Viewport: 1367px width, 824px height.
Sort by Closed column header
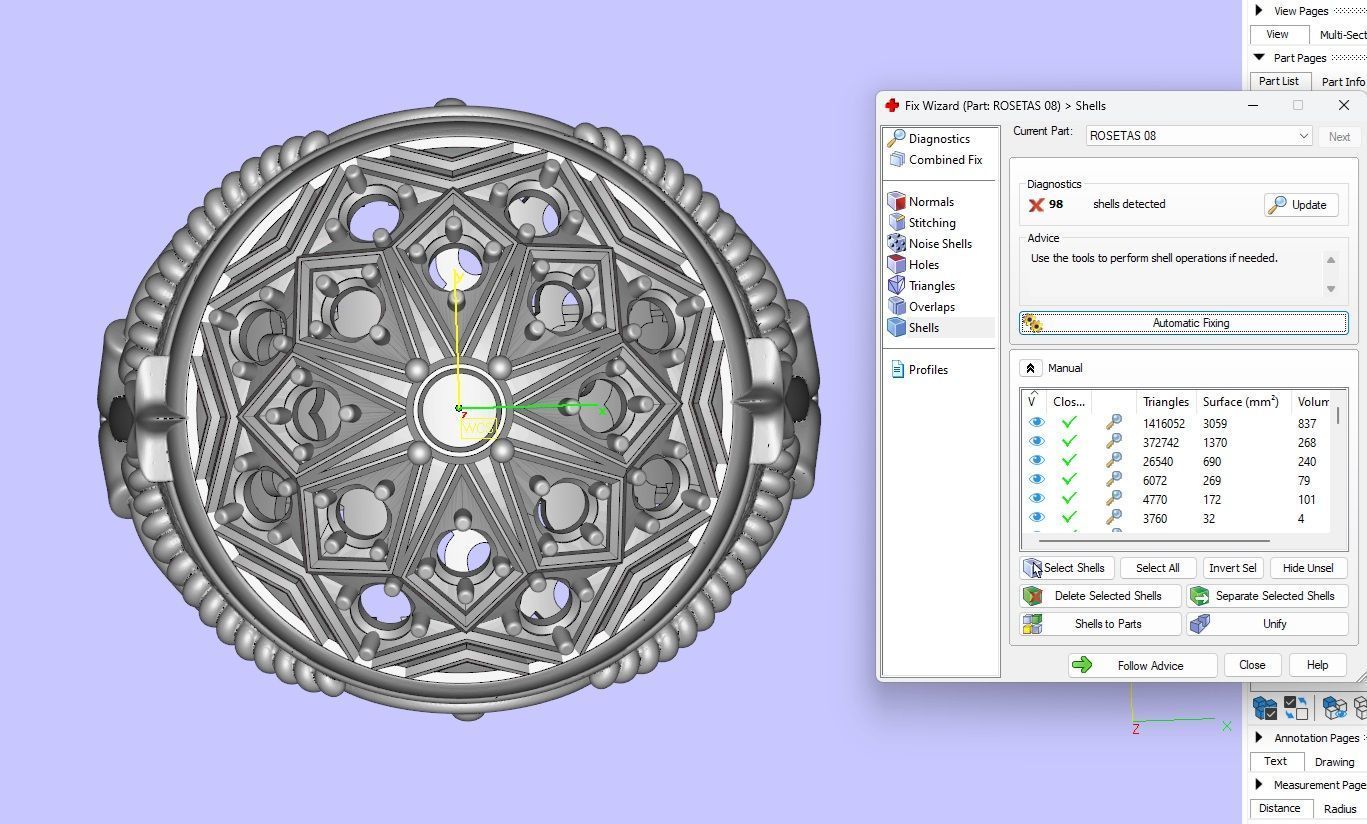click(x=1069, y=402)
